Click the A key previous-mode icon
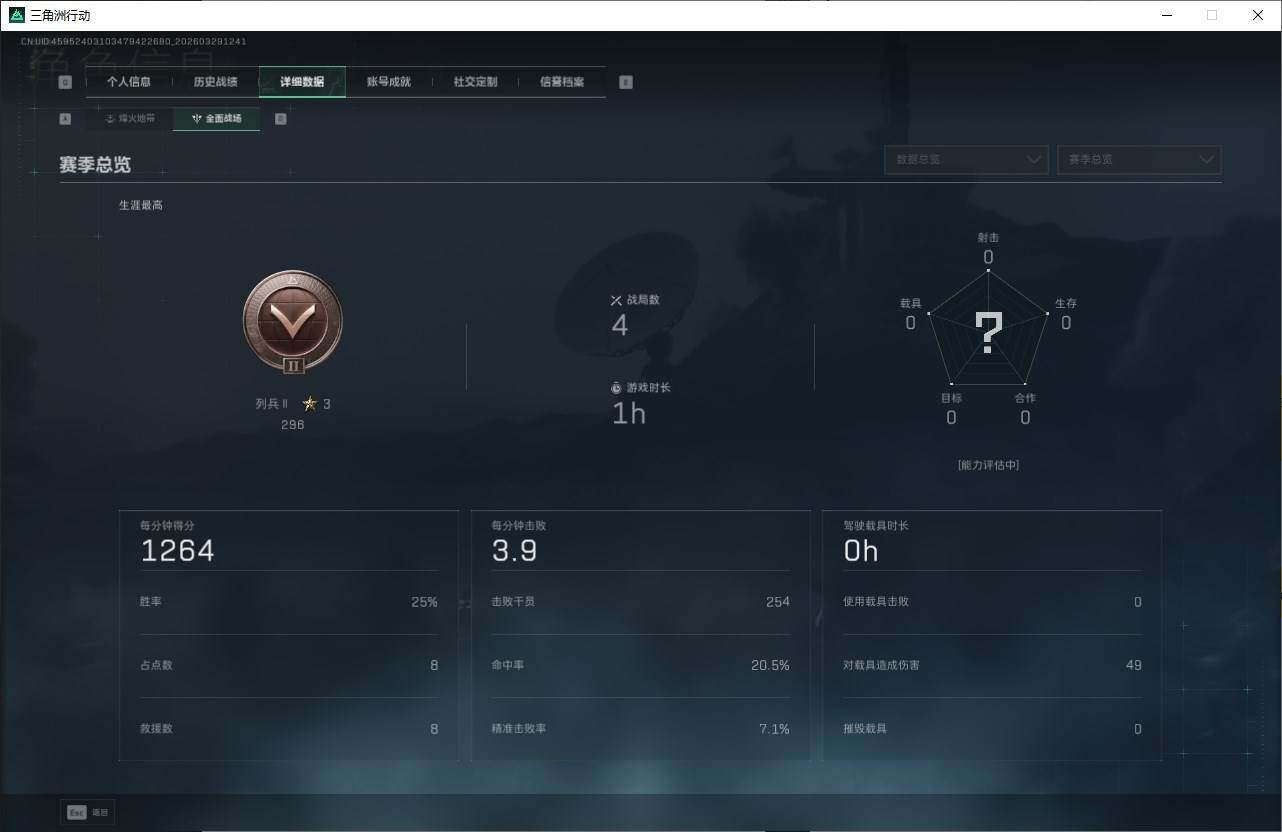The image size is (1282, 832). click(65, 118)
